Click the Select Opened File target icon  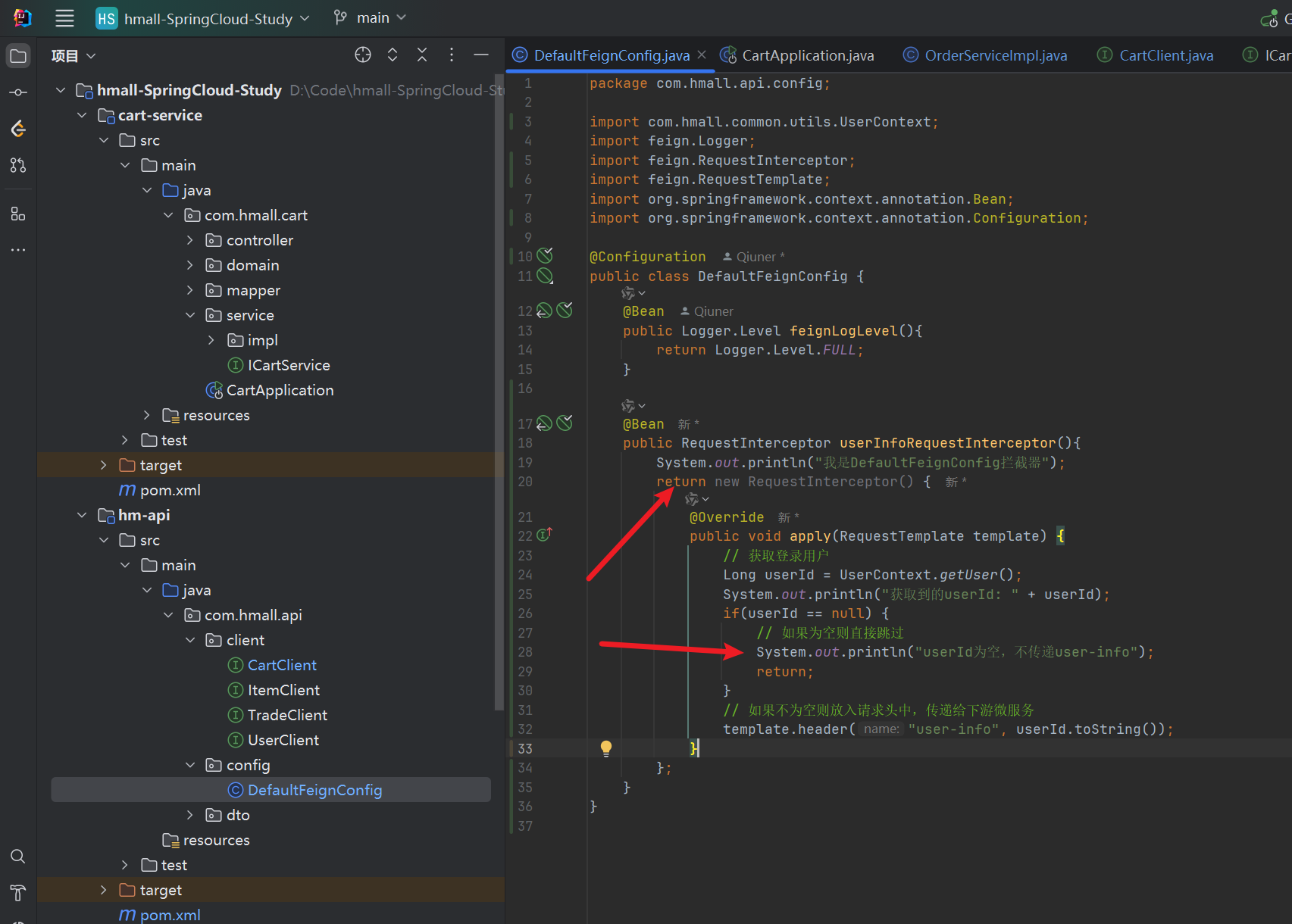pos(363,55)
